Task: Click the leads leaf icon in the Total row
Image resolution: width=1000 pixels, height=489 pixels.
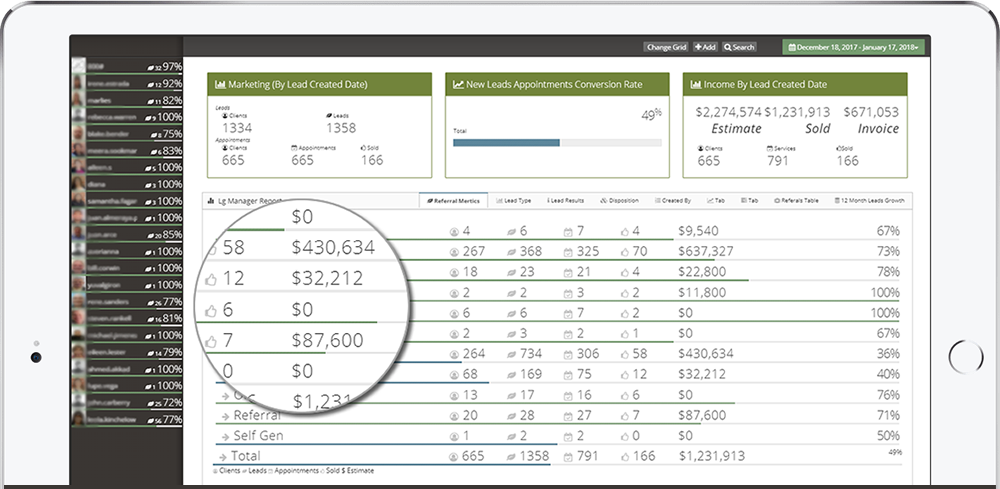Action: pyautogui.click(x=511, y=457)
